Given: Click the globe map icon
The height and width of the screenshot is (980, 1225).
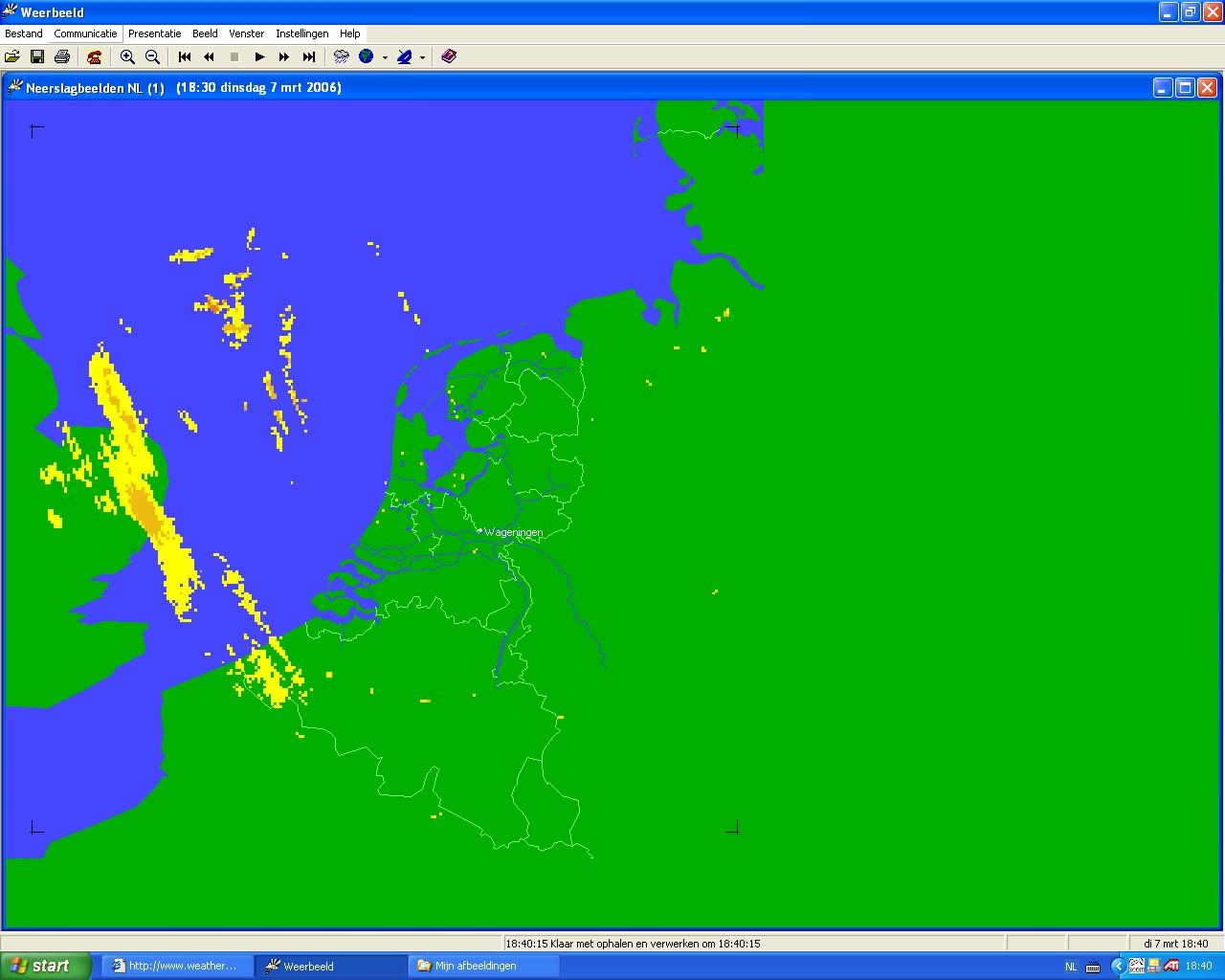Looking at the screenshot, I should click(x=367, y=57).
